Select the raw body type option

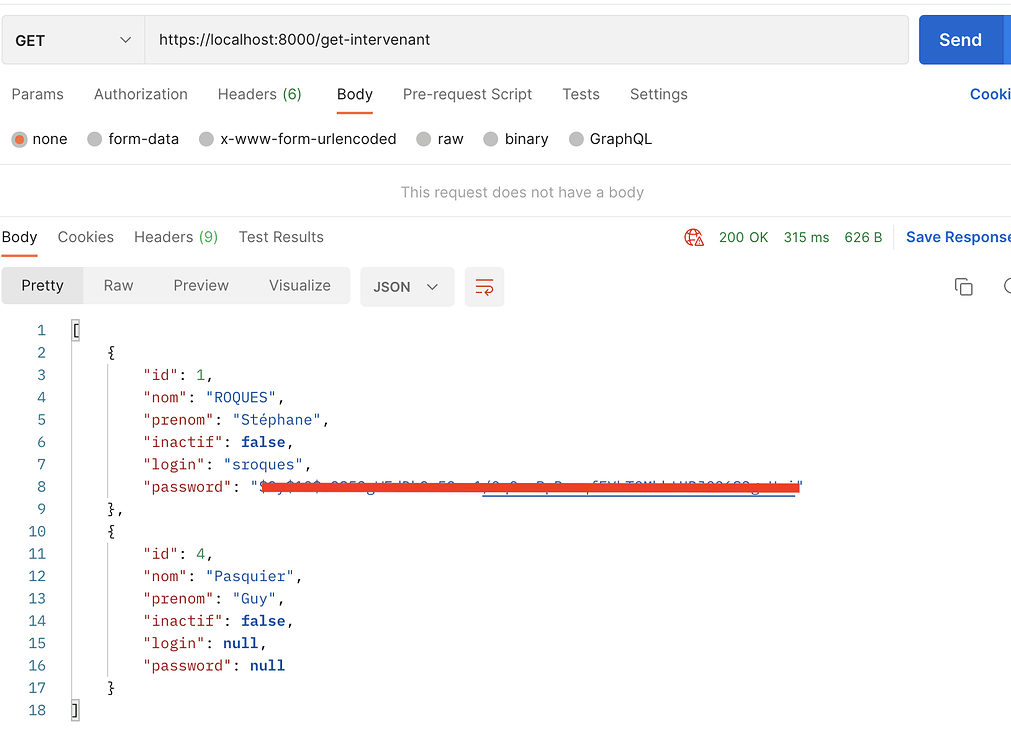423,139
